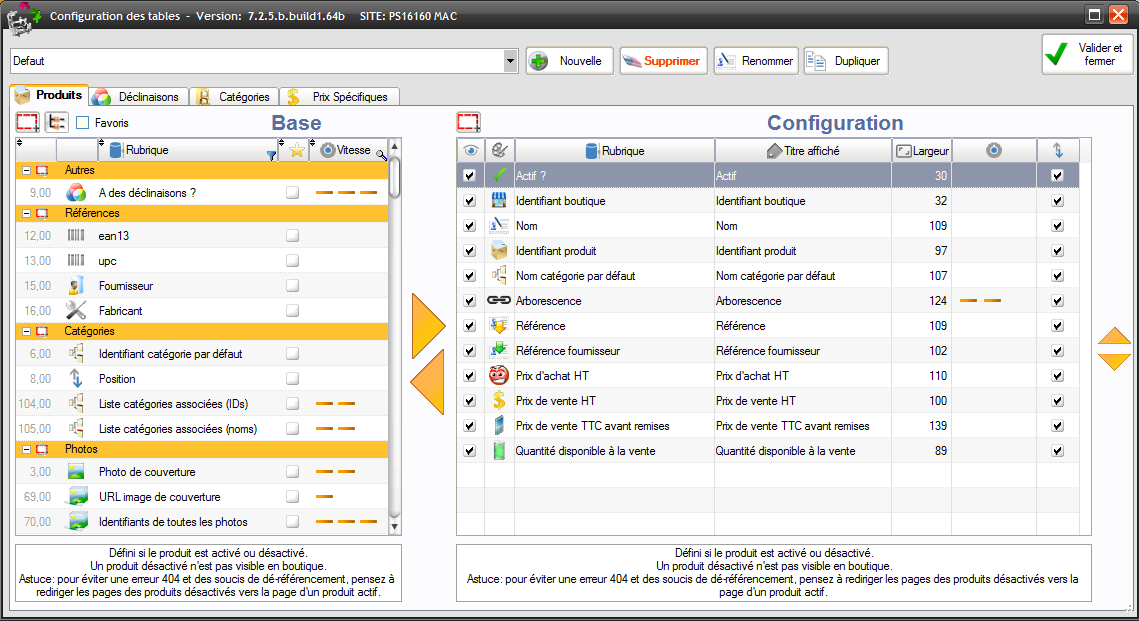Click the edit column header icon beside eye
Image resolution: width=1139 pixels, height=621 pixels.
[499, 150]
